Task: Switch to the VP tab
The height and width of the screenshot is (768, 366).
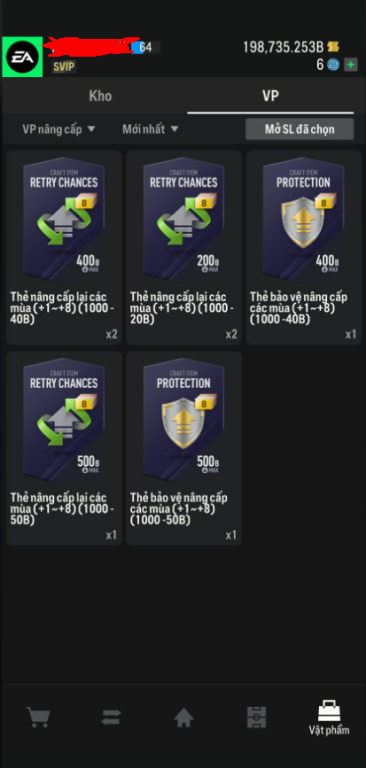Action: pyautogui.click(x=270, y=96)
